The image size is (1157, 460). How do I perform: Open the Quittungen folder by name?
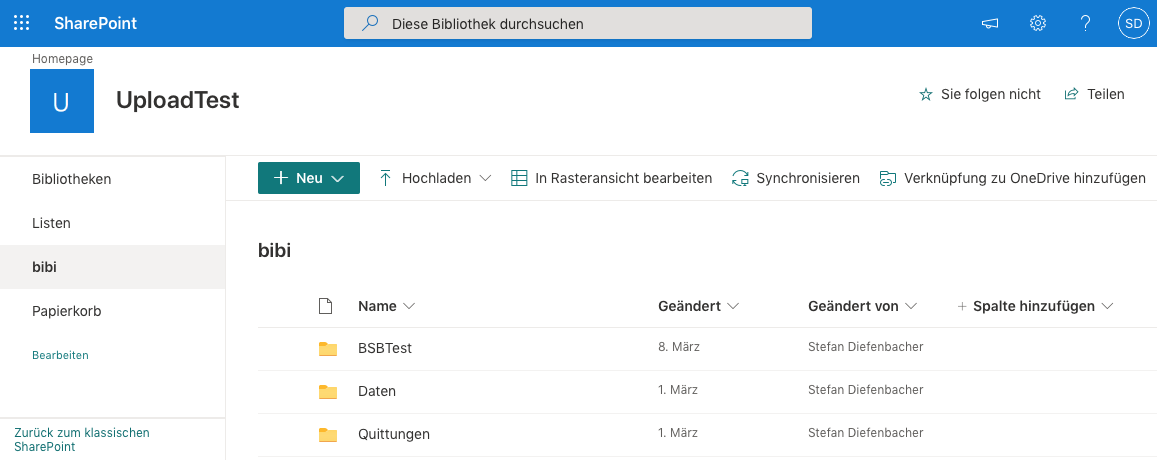pos(394,434)
